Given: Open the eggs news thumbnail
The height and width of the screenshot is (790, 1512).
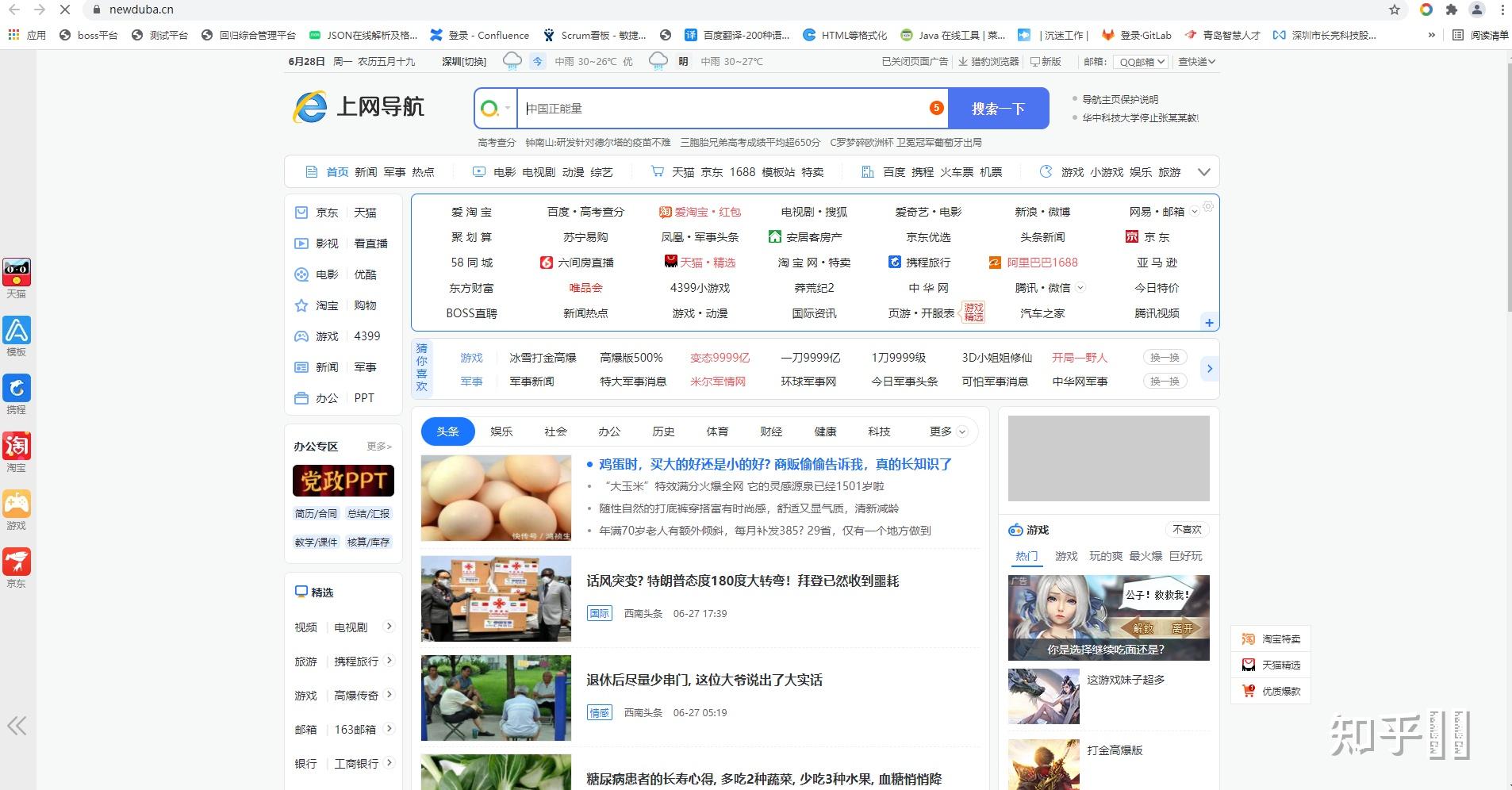Looking at the screenshot, I should pos(496,498).
